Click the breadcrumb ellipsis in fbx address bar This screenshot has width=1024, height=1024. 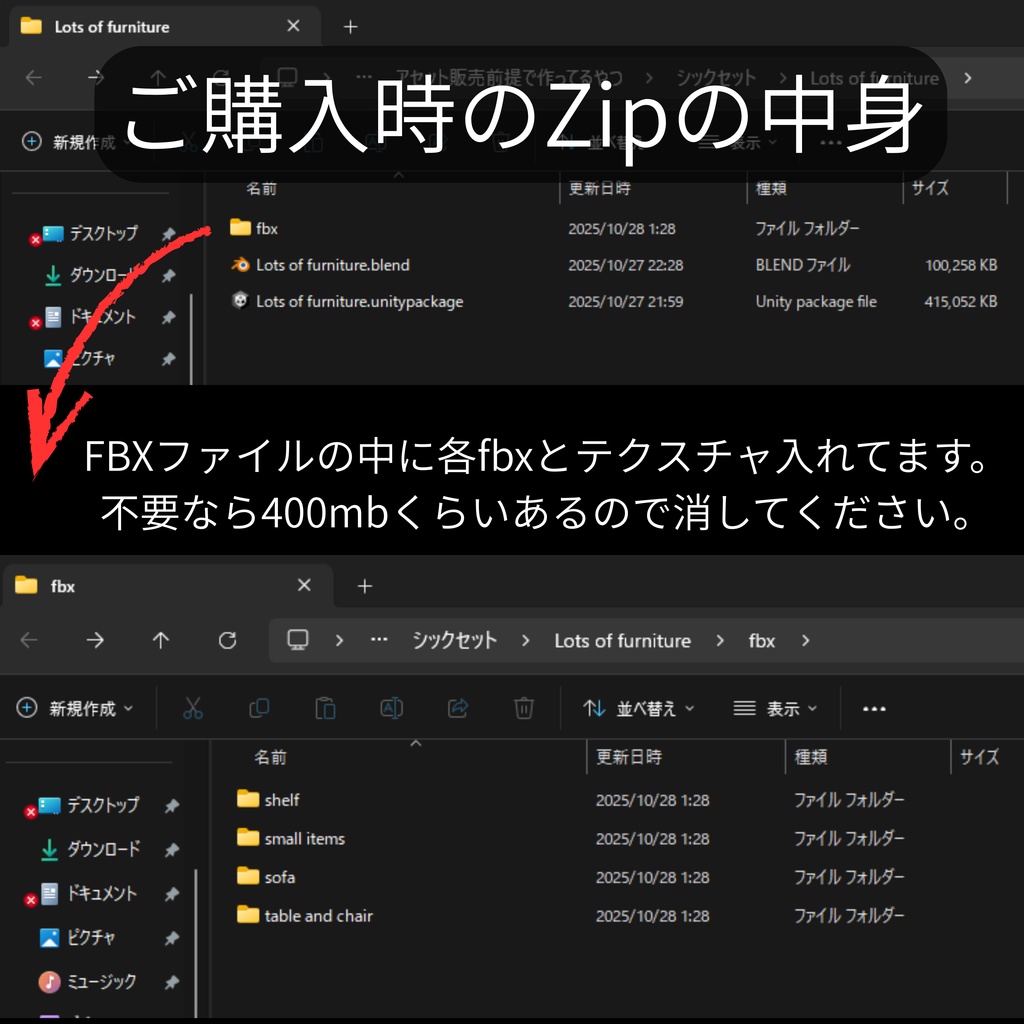[379, 640]
